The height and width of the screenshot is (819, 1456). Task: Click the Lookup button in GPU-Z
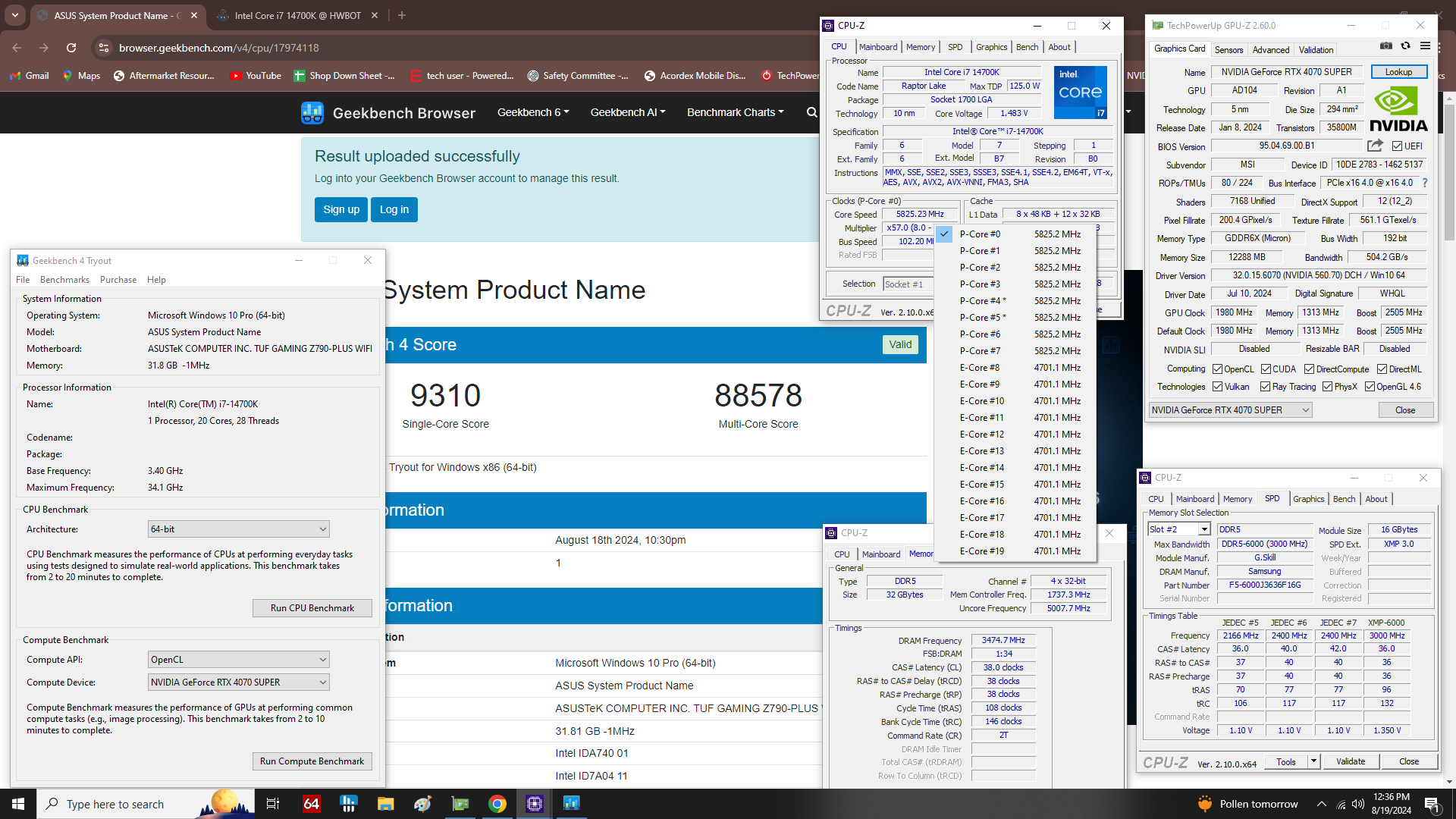pos(1398,72)
